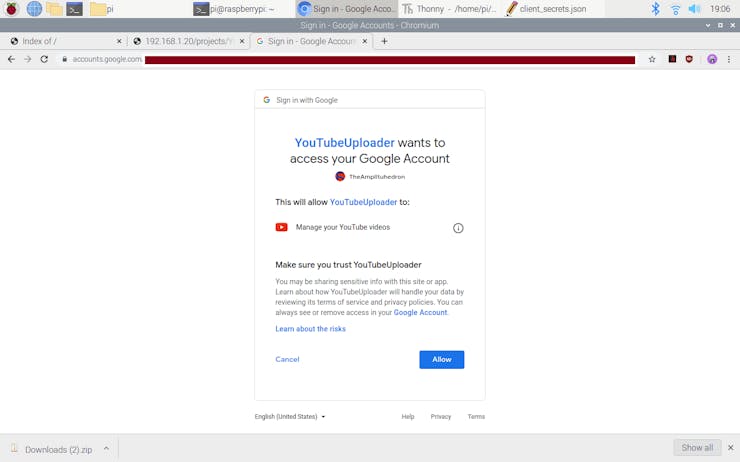This screenshot has width=740, height=462.
Task: Switch to pi@raspberrypi terminal taskbar entry
Action: (x=235, y=8)
